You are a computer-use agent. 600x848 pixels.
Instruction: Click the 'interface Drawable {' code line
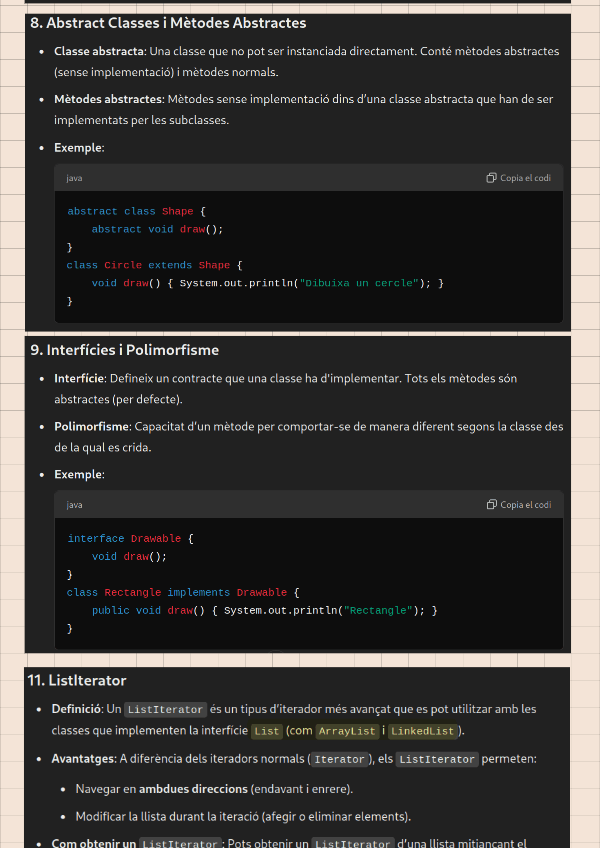click(130, 538)
